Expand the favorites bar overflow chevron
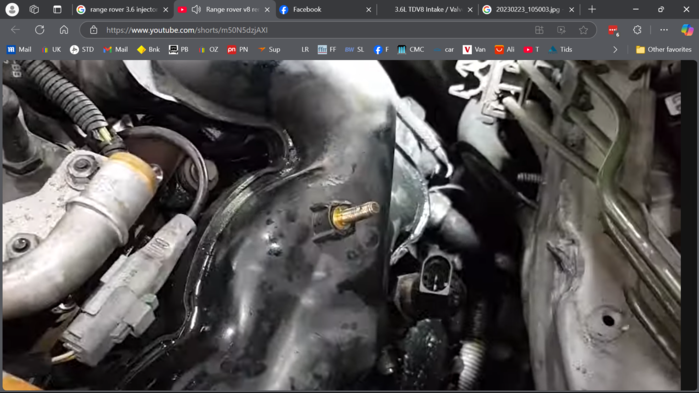 [615, 49]
